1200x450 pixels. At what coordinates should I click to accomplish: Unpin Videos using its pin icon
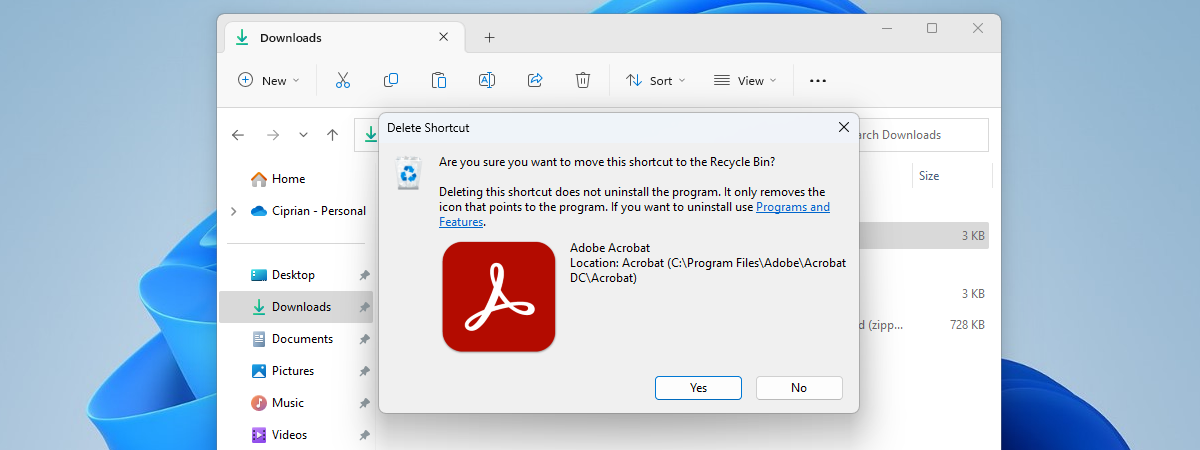(365, 435)
